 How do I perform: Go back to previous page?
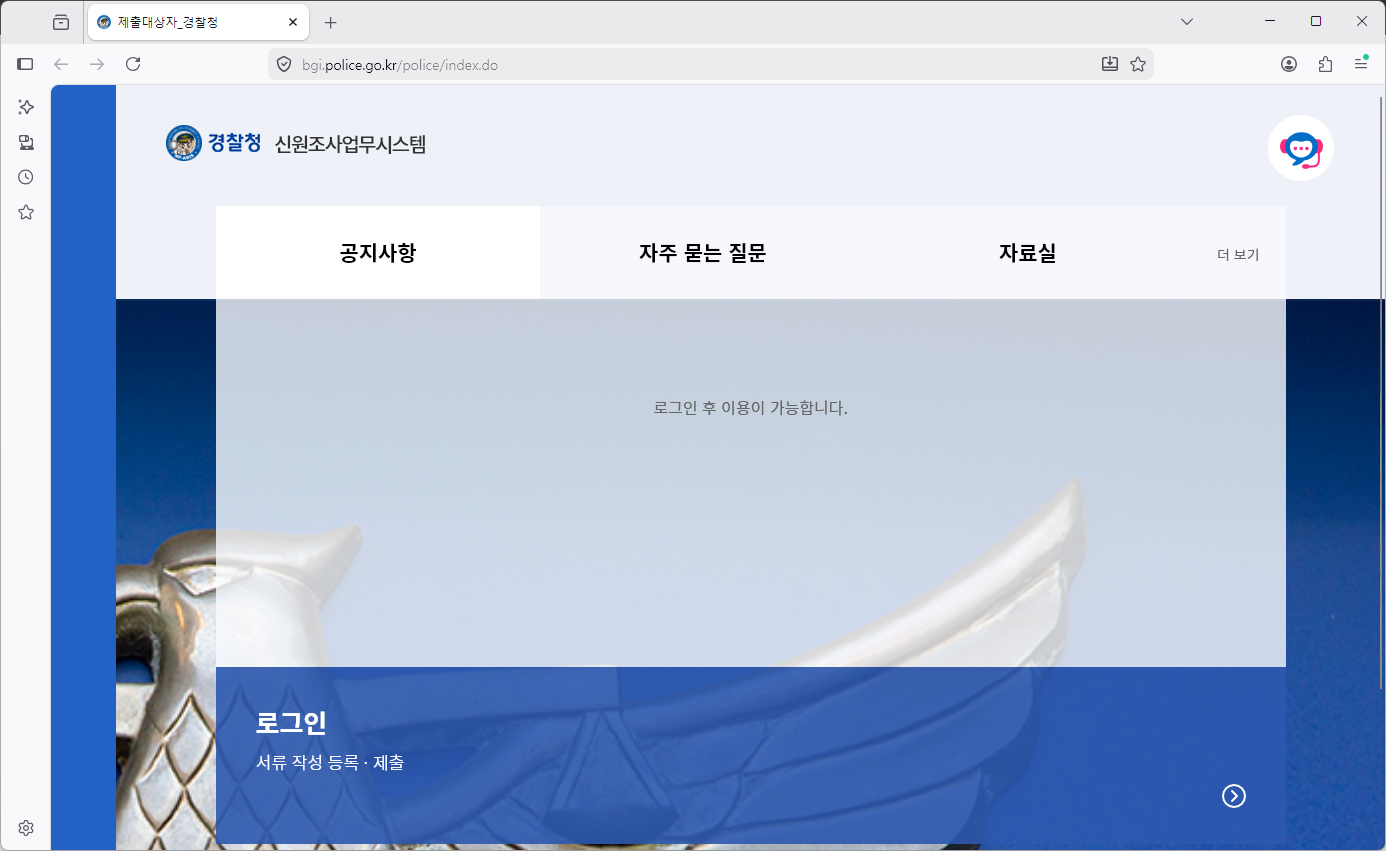point(61,64)
